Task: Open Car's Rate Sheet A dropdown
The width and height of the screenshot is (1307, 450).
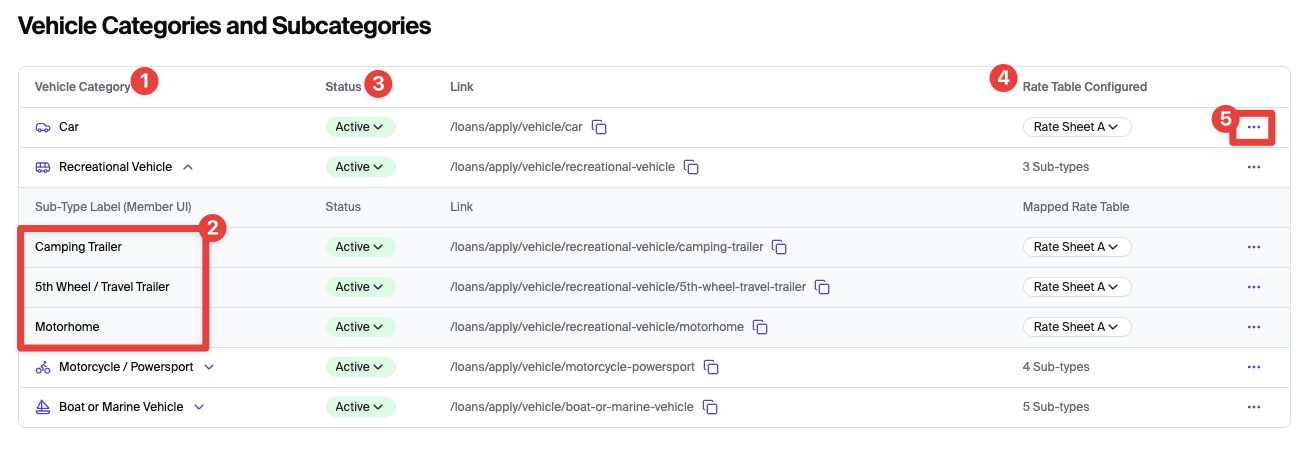Action: (x=1076, y=127)
